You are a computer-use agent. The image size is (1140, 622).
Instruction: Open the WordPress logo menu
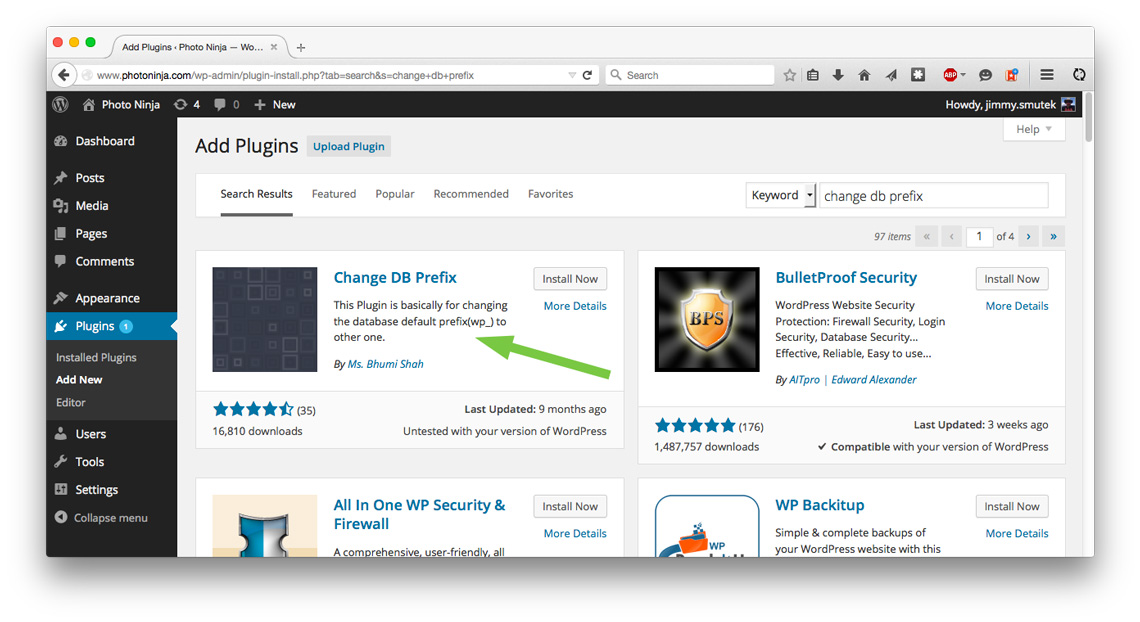tap(60, 105)
